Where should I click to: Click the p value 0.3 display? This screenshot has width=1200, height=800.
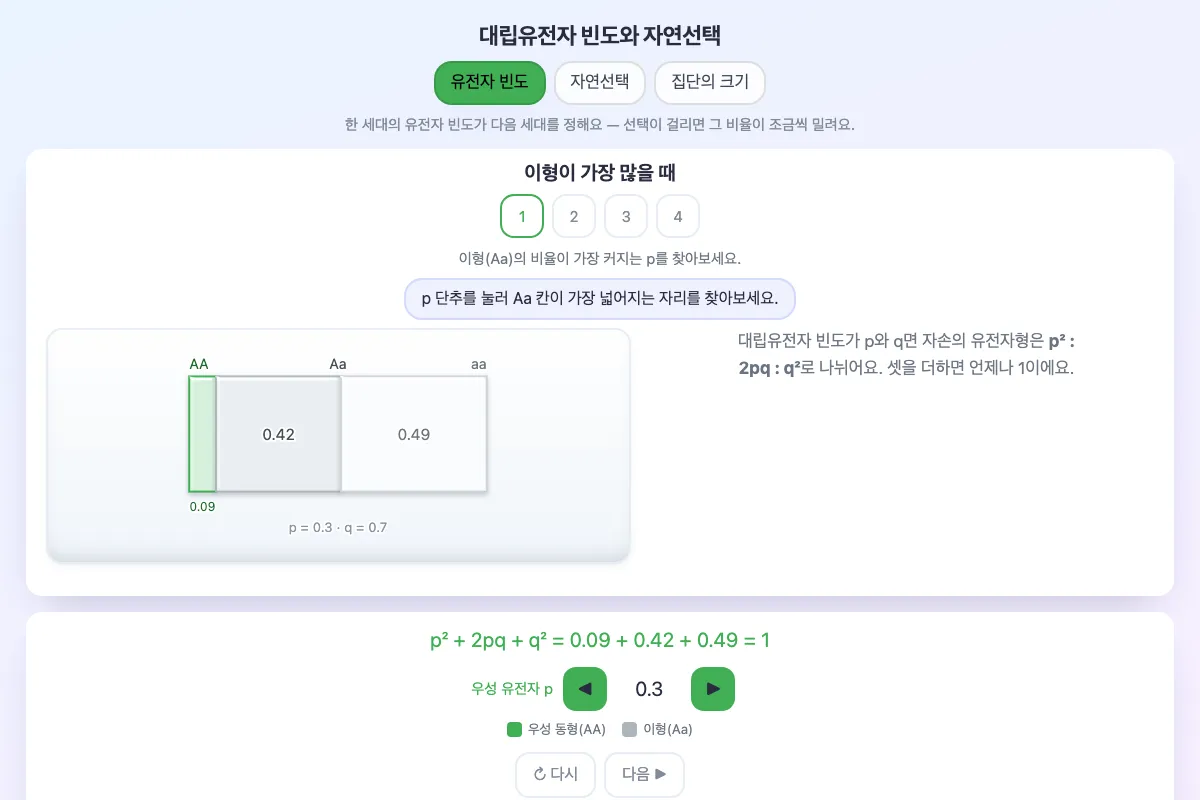(x=649, y=689)
